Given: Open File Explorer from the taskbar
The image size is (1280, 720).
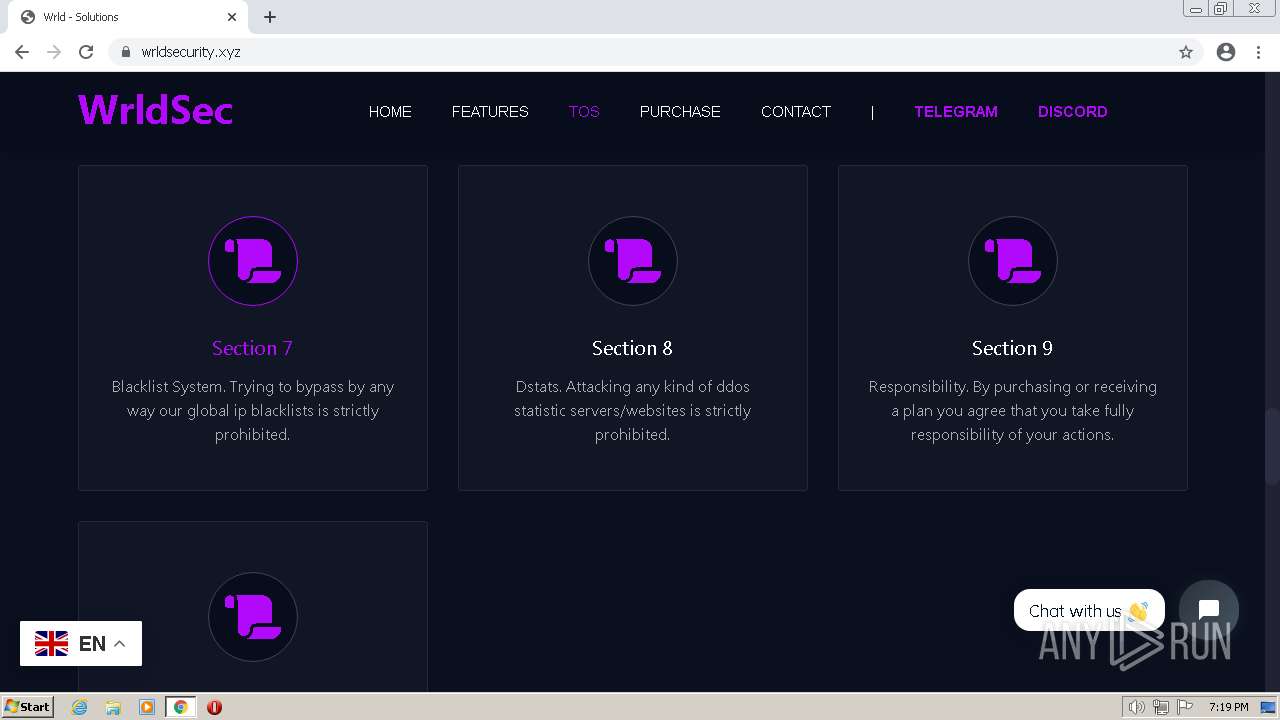Looking at the screenshot, I should pos(113,707).
